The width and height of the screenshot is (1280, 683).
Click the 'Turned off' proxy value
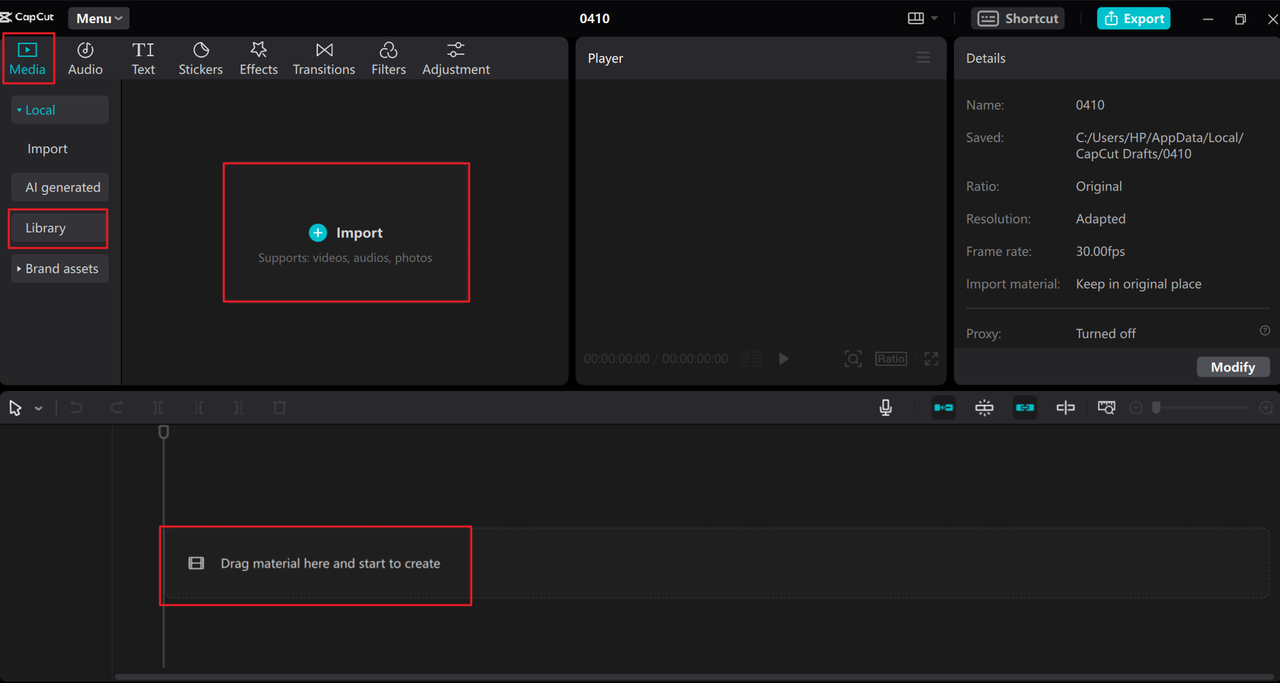click(1106, 334)
